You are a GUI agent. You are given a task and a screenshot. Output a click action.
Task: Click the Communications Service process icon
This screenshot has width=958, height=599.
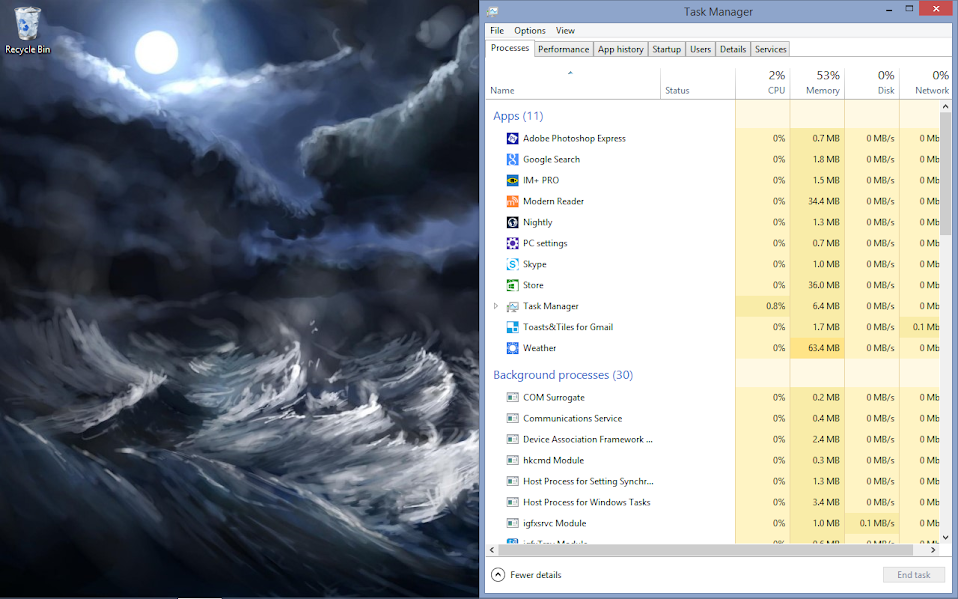pyautogui.click(x=513, y=419)
